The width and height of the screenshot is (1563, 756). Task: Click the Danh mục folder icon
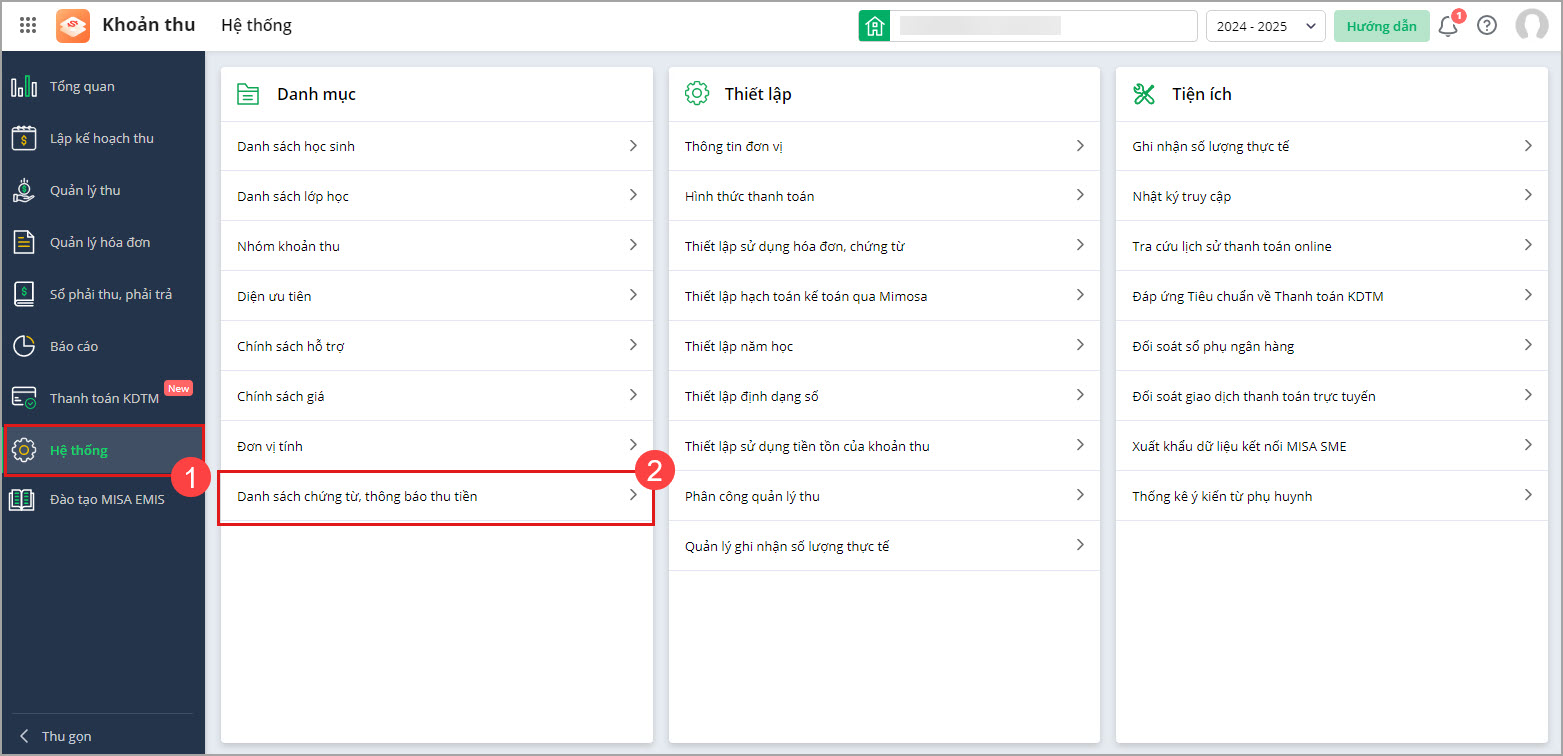click(x=248, y=95)
